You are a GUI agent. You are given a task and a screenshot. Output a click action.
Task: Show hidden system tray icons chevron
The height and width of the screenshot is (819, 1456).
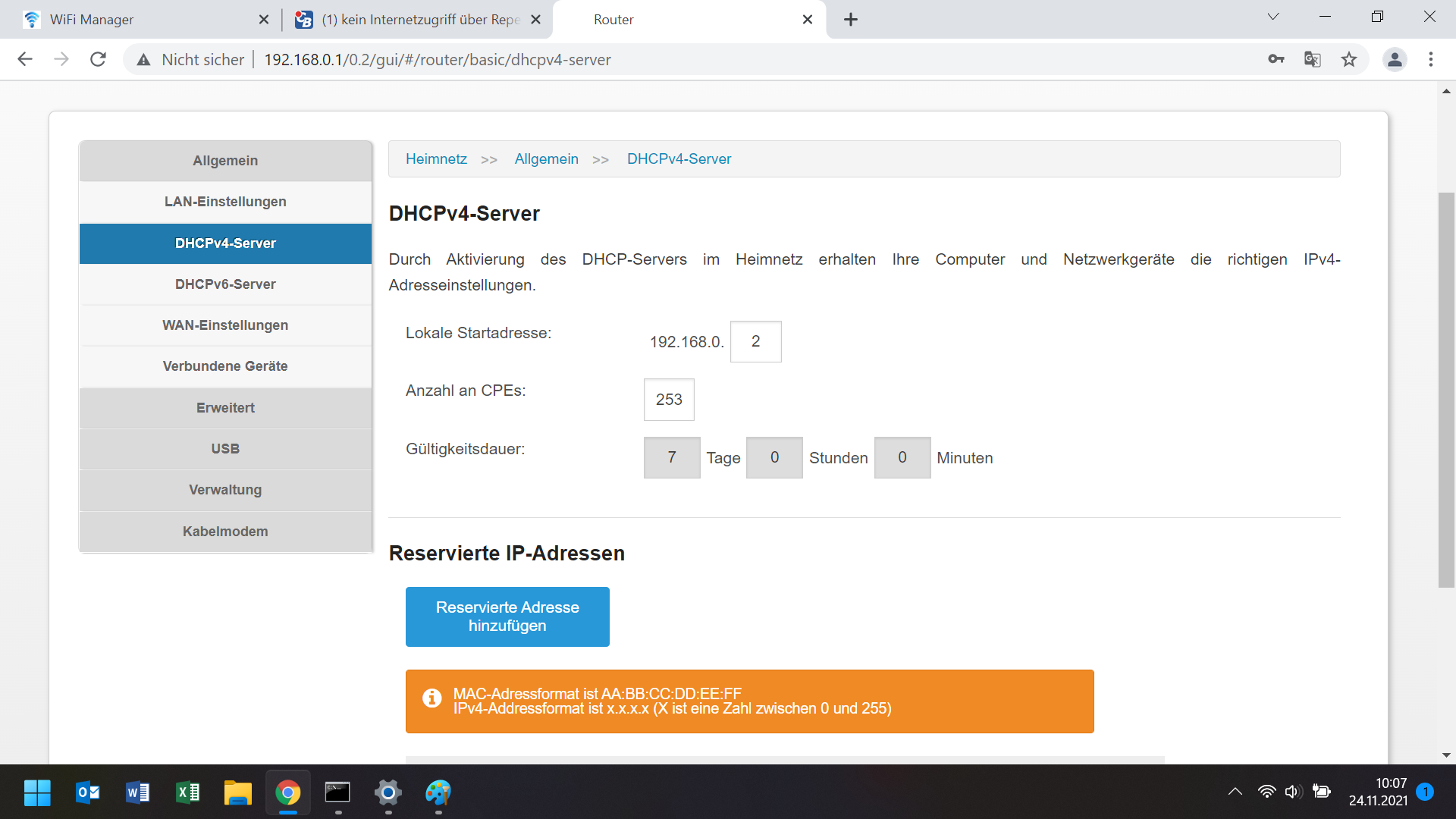(1235, 792)
